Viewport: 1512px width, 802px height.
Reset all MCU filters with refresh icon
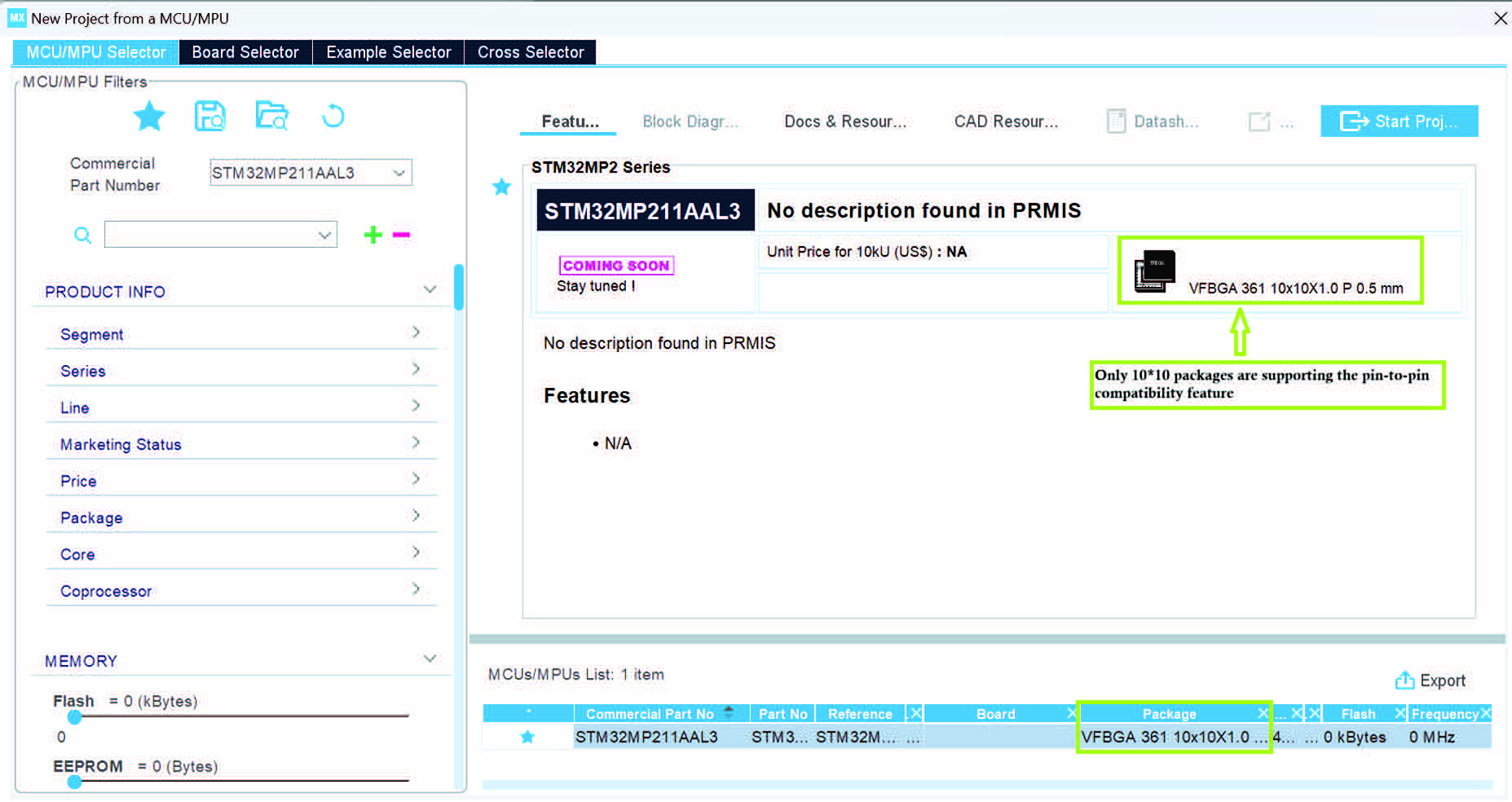coord(333,117)
